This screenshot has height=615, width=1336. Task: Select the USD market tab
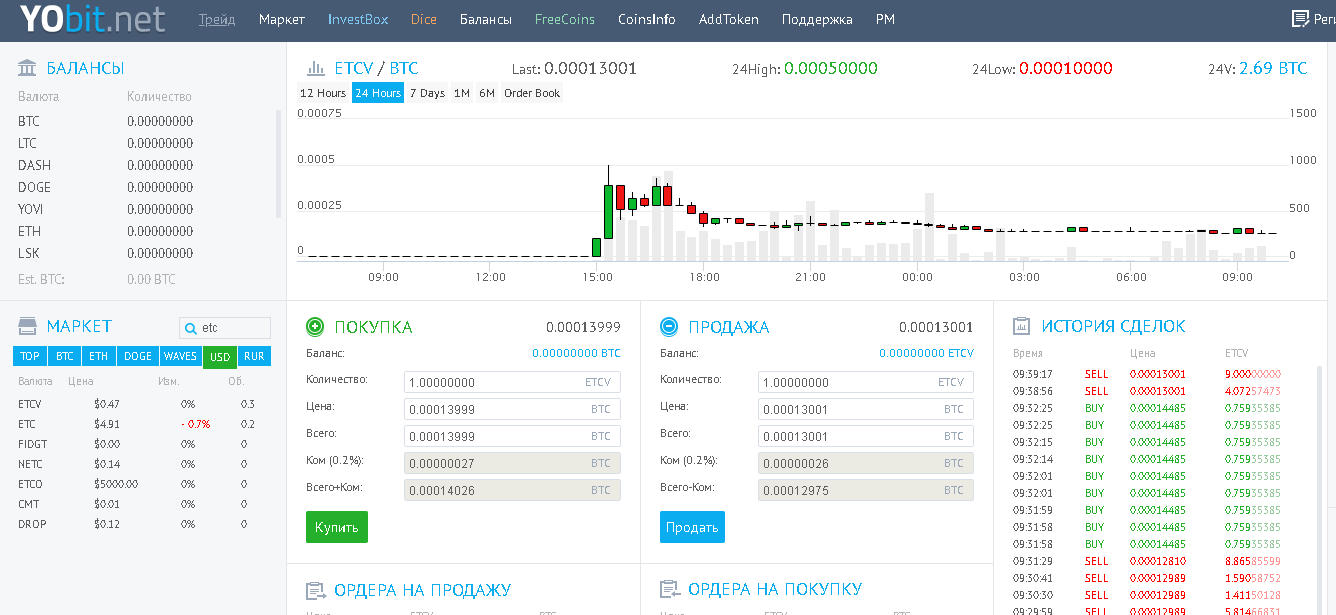tap(220, 357)
